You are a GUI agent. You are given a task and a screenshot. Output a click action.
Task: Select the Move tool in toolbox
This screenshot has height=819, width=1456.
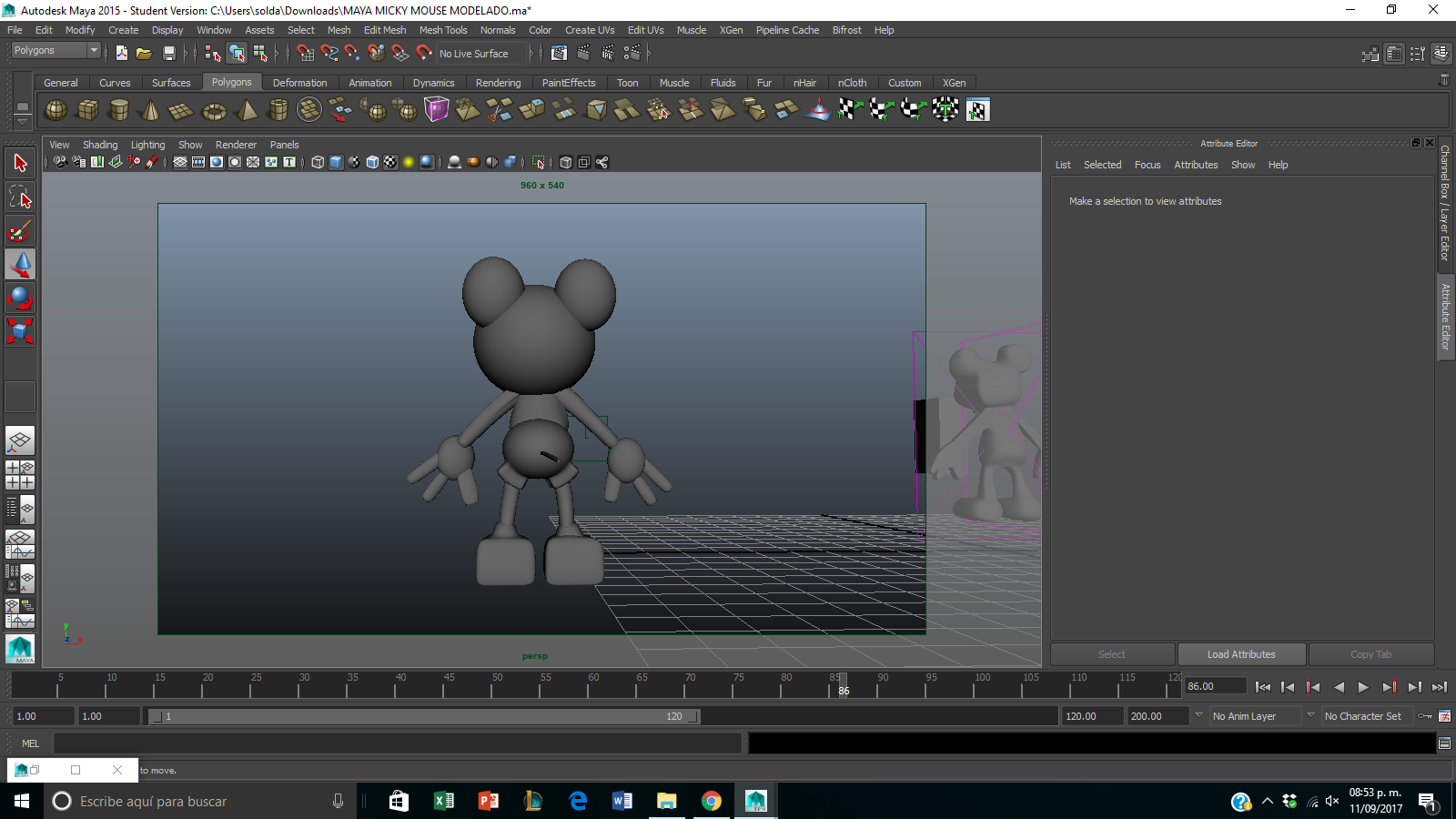click(20, 265)
